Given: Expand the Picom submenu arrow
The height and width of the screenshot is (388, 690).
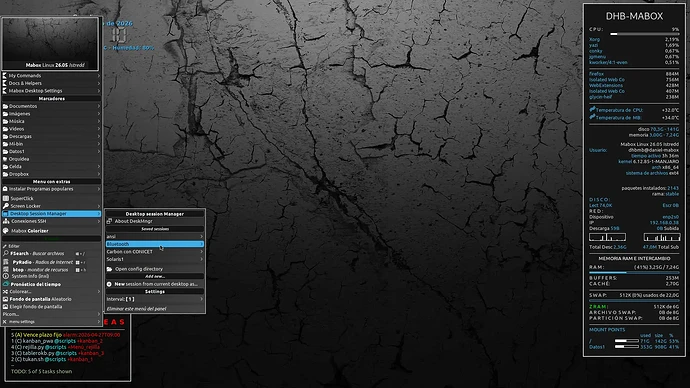Looking at the screenshot, I should [x=99, y=314].
